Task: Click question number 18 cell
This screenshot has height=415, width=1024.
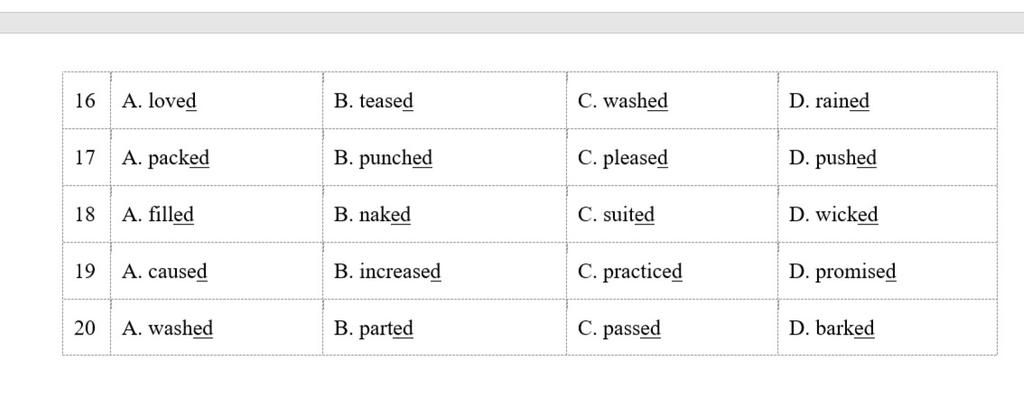Action: [85, 215]
